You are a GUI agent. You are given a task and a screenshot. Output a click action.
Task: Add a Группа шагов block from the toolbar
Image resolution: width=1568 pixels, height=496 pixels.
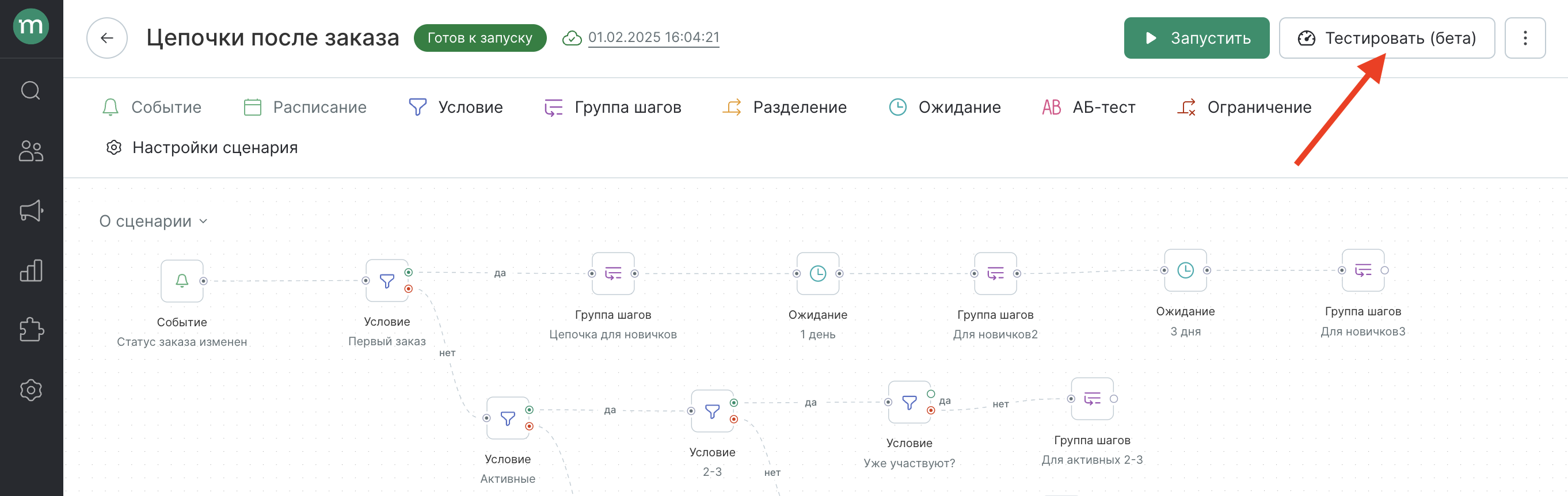click(612, 108)
